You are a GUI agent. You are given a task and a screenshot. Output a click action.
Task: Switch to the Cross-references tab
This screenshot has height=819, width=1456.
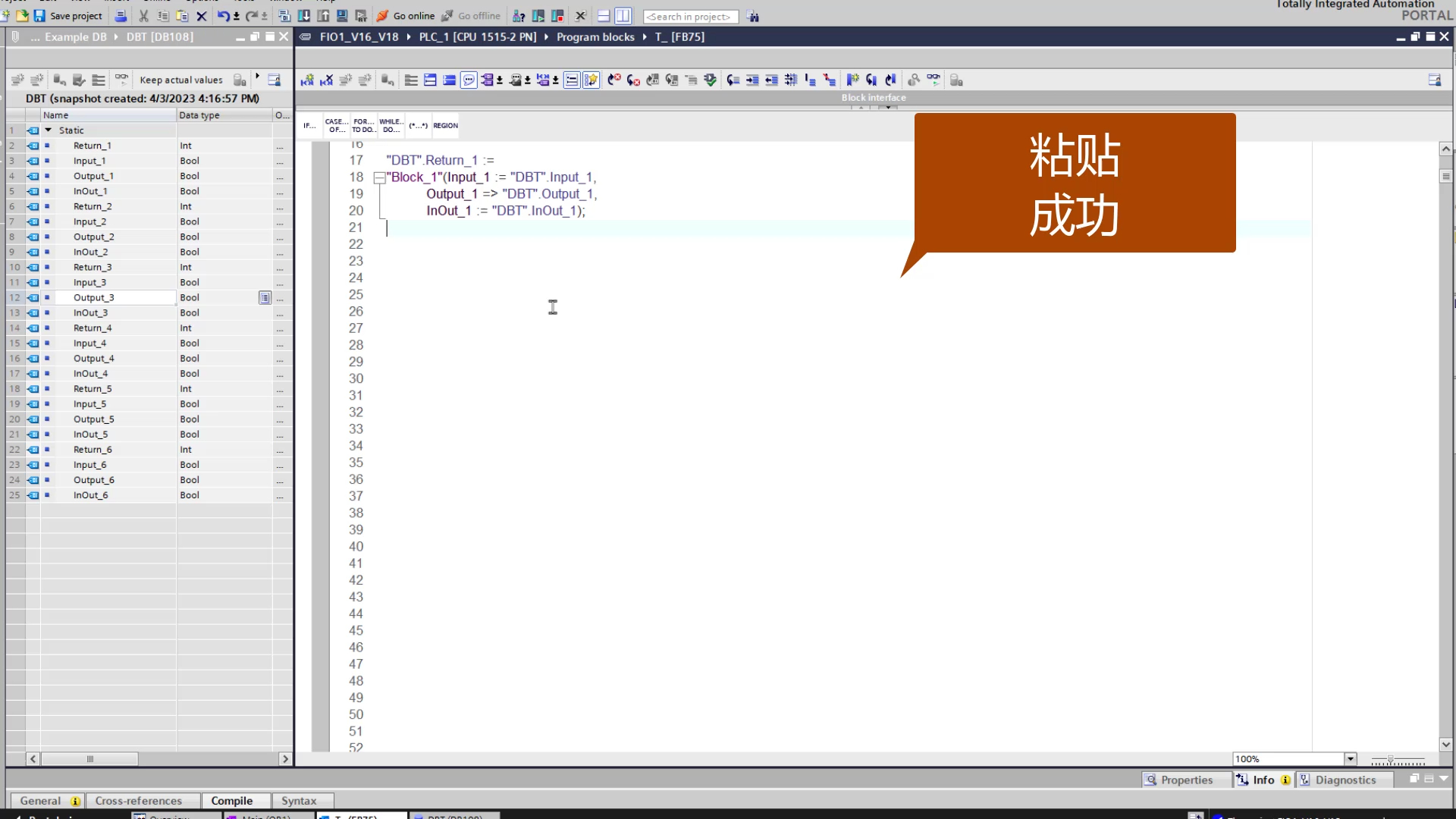[139, 801]
